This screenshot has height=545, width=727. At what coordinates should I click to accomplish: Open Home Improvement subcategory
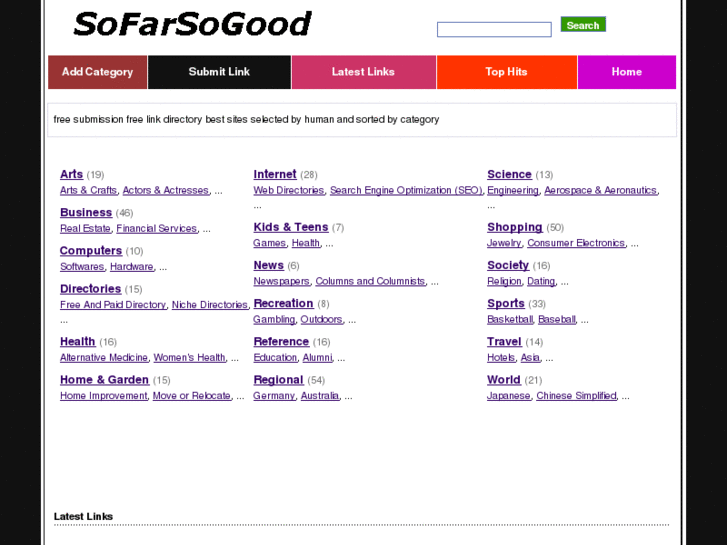click(103, 396)
